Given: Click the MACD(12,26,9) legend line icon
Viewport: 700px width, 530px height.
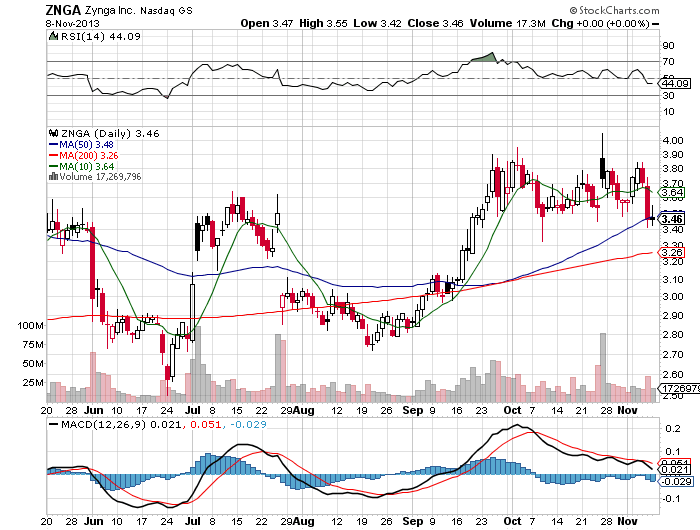Looking at the screenshot, I should pos(53,426).
